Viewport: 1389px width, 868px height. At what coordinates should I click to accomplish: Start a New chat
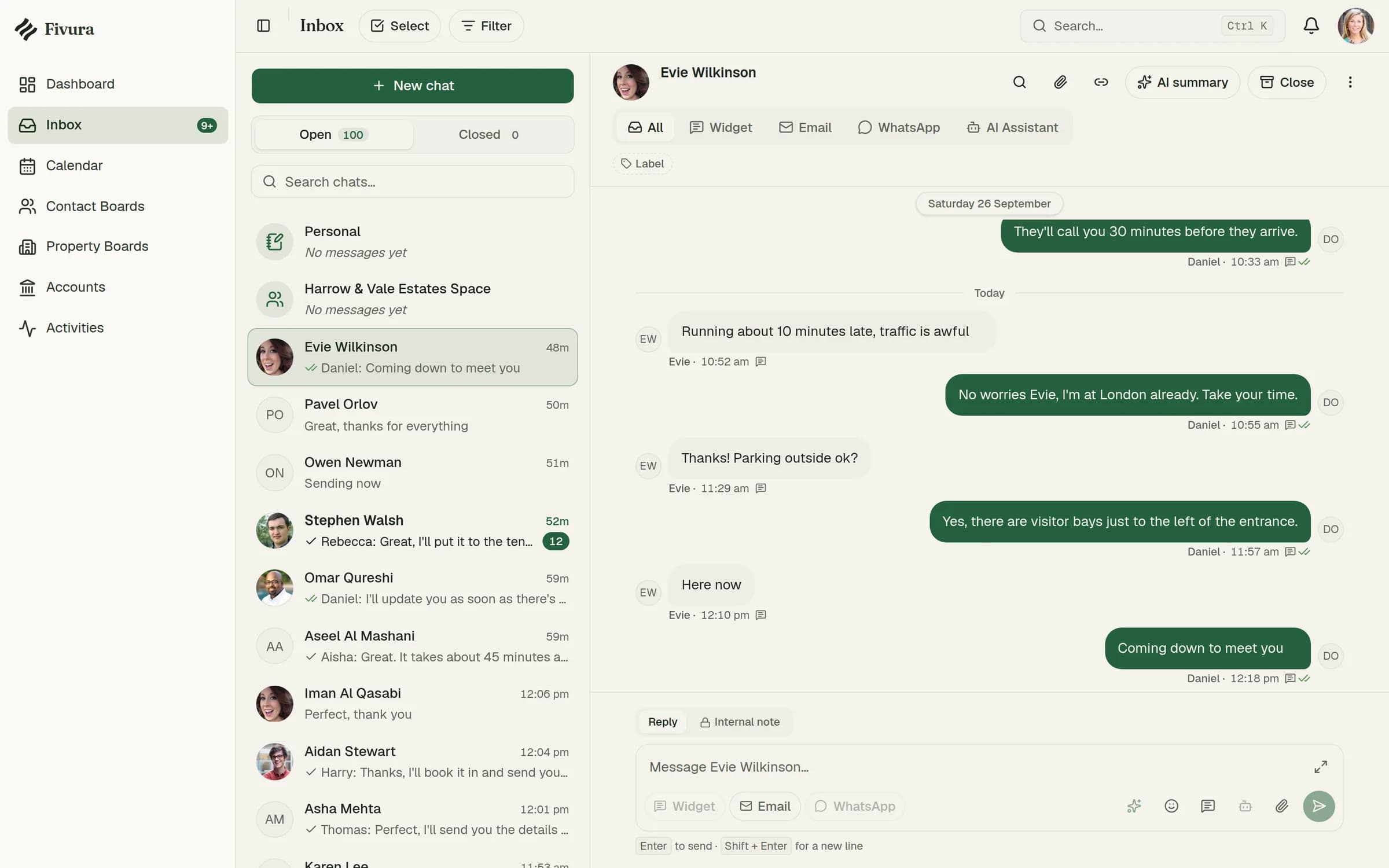pyautogui.click(x=412, y=86)
